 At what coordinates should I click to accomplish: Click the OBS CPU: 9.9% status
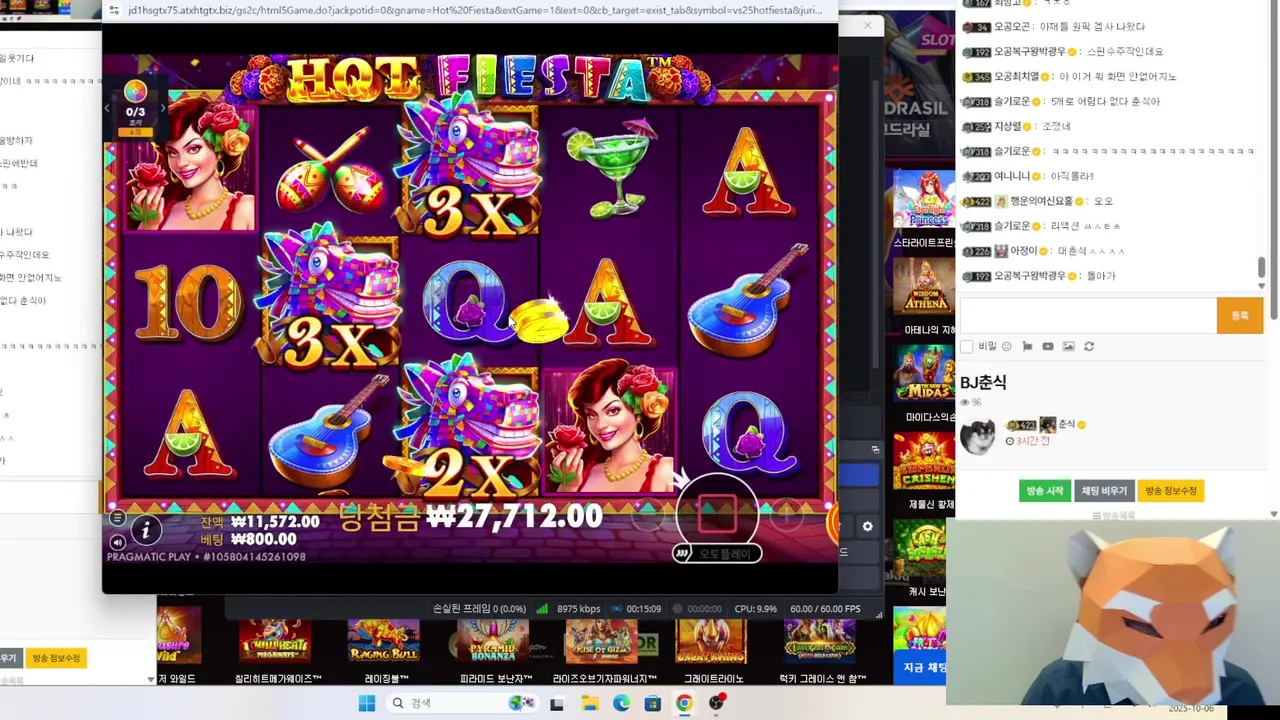[755, 608]
